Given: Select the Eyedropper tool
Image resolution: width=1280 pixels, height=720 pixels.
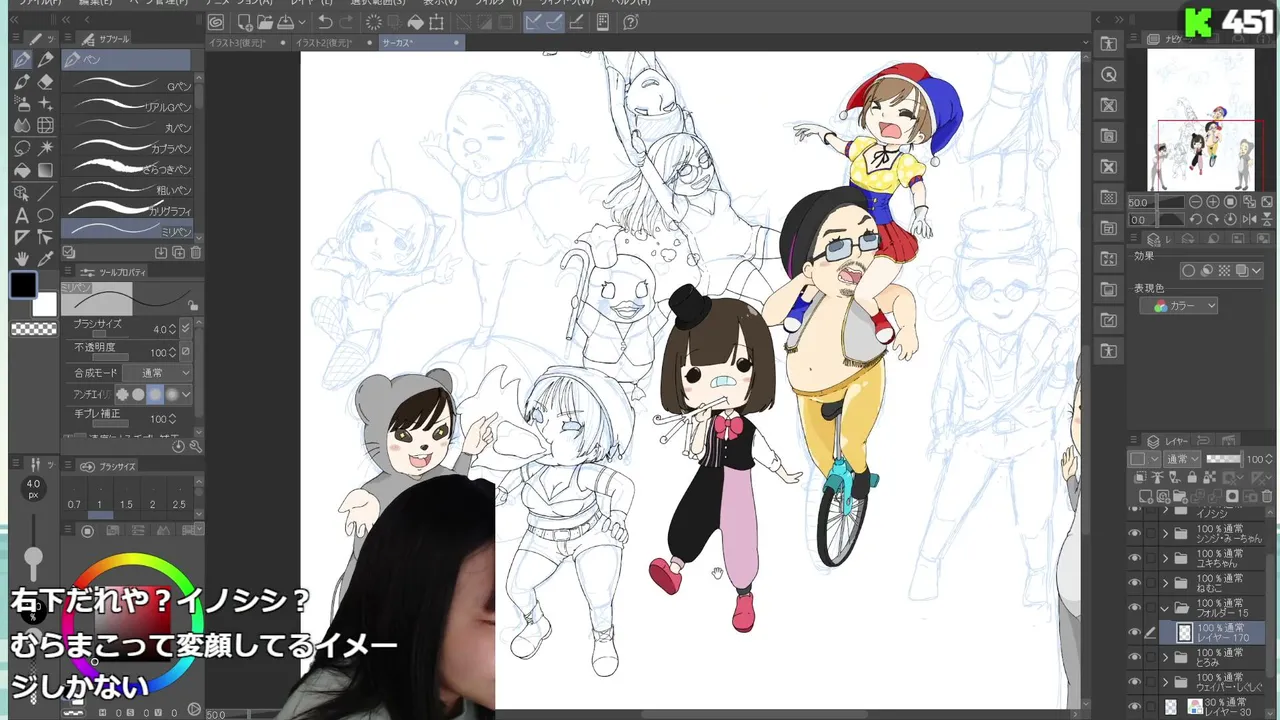Looking at the screenshot, I should [45, 259].
